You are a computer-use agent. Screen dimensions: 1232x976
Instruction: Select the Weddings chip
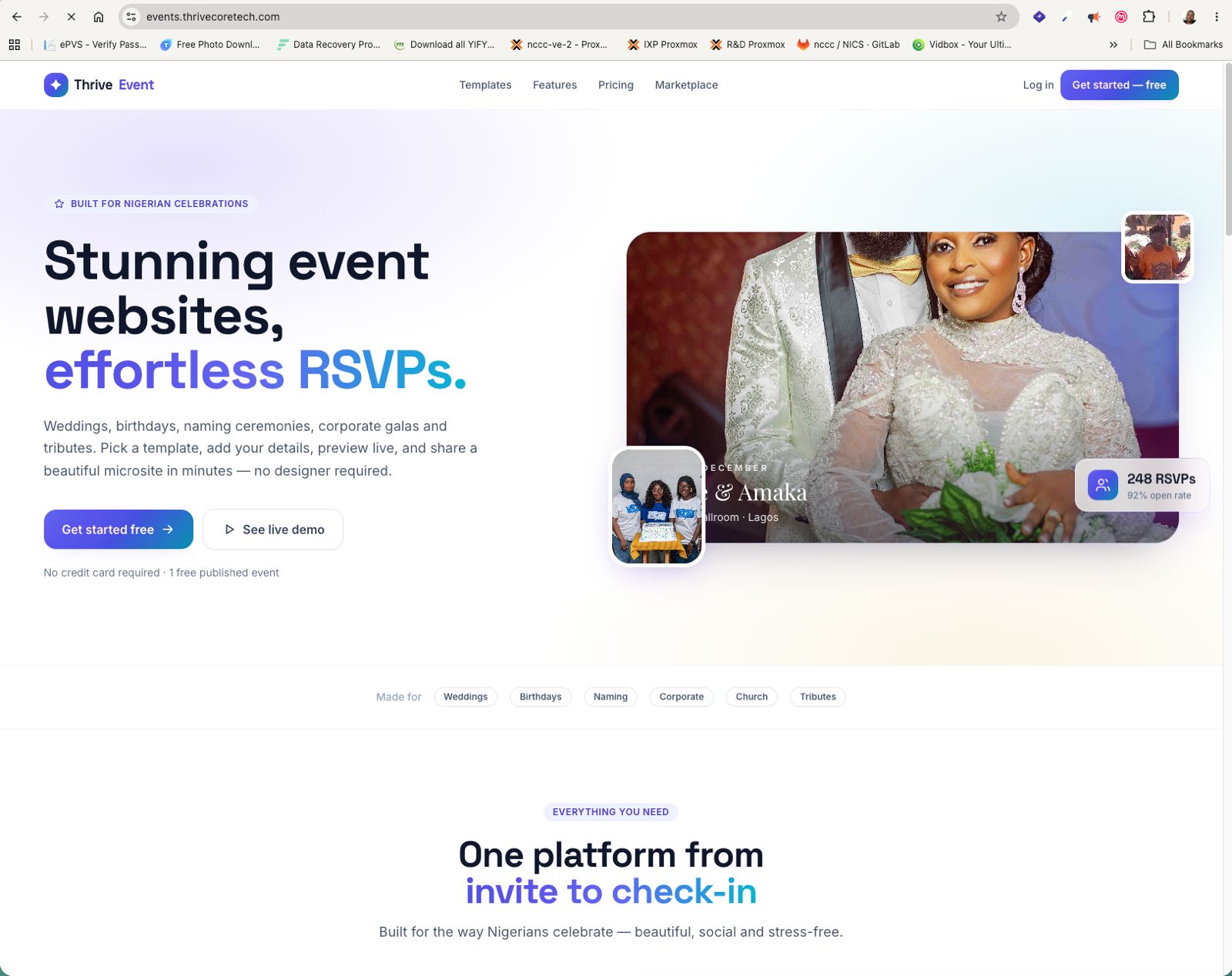466,697
